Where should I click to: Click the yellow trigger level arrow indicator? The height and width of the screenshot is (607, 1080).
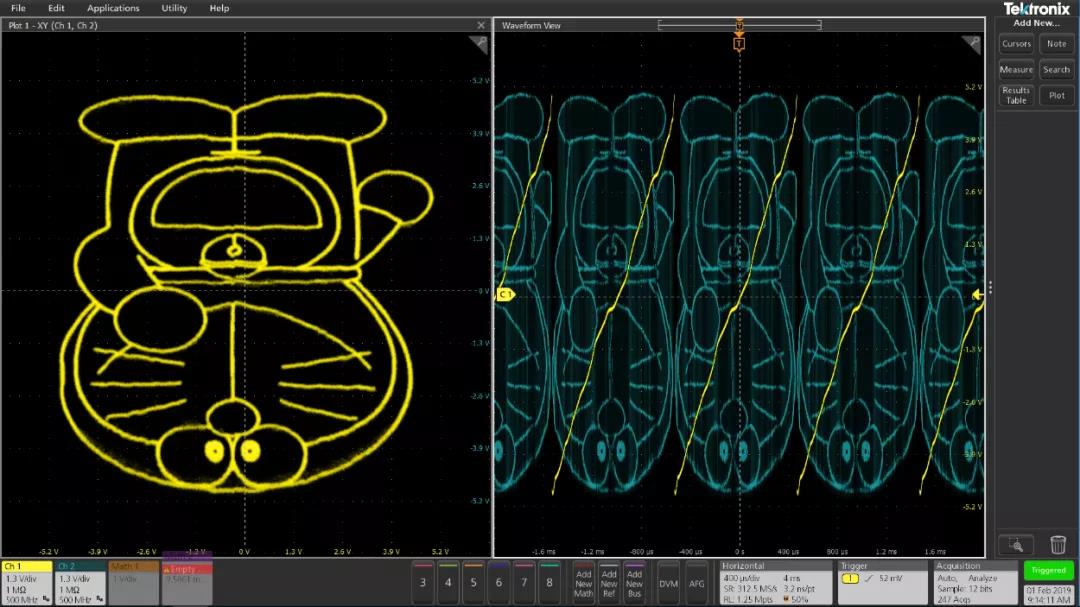tap(977, 295)
